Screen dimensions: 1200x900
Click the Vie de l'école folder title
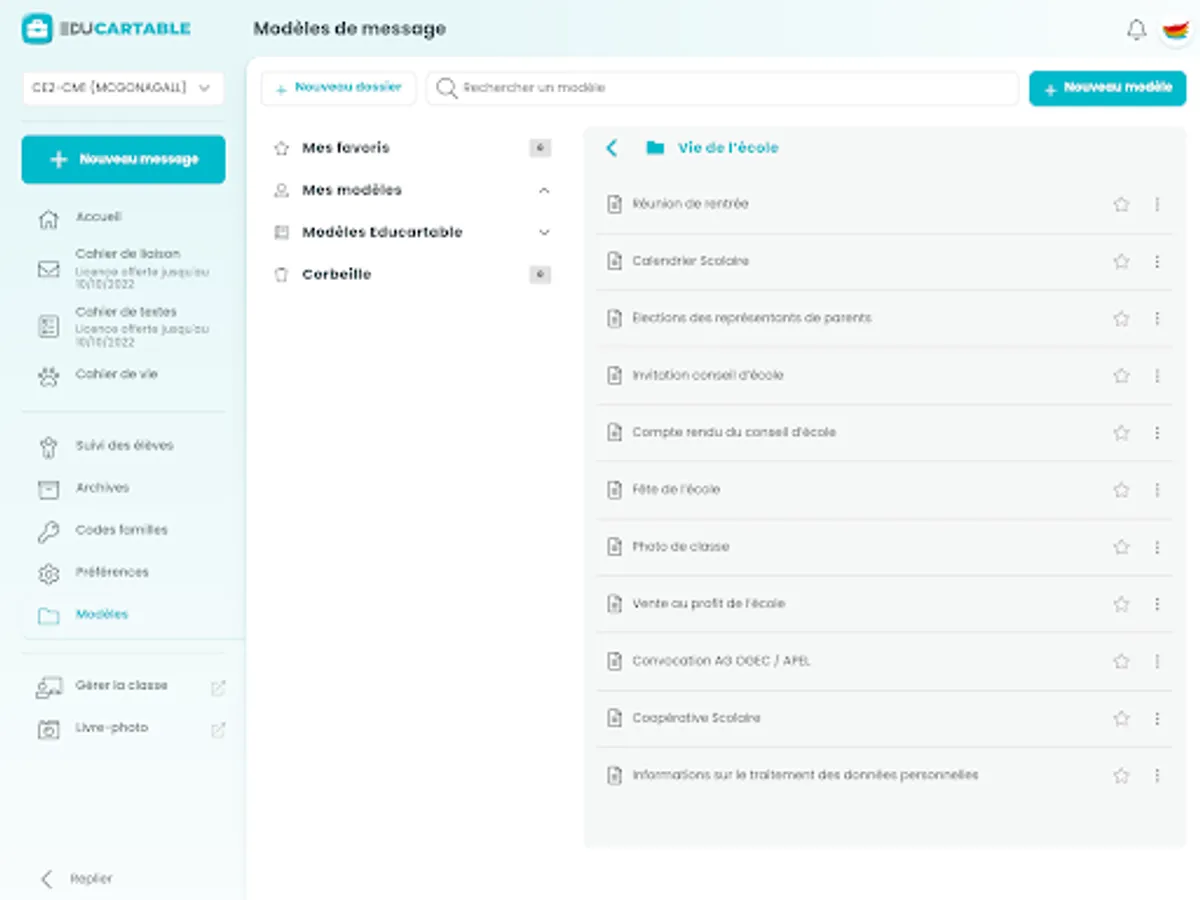click(728, 148)
